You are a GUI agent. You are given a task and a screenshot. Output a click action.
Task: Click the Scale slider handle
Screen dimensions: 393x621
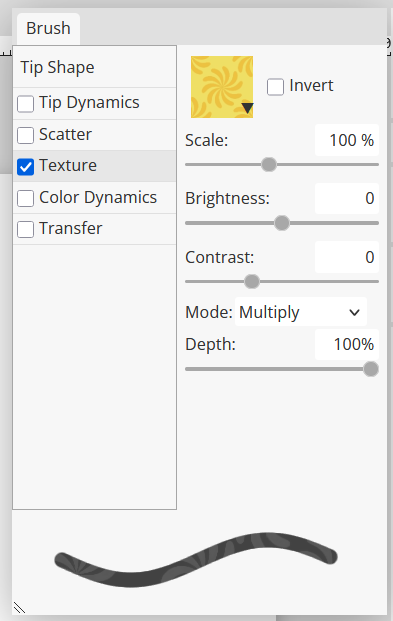[x=269, y=164]
